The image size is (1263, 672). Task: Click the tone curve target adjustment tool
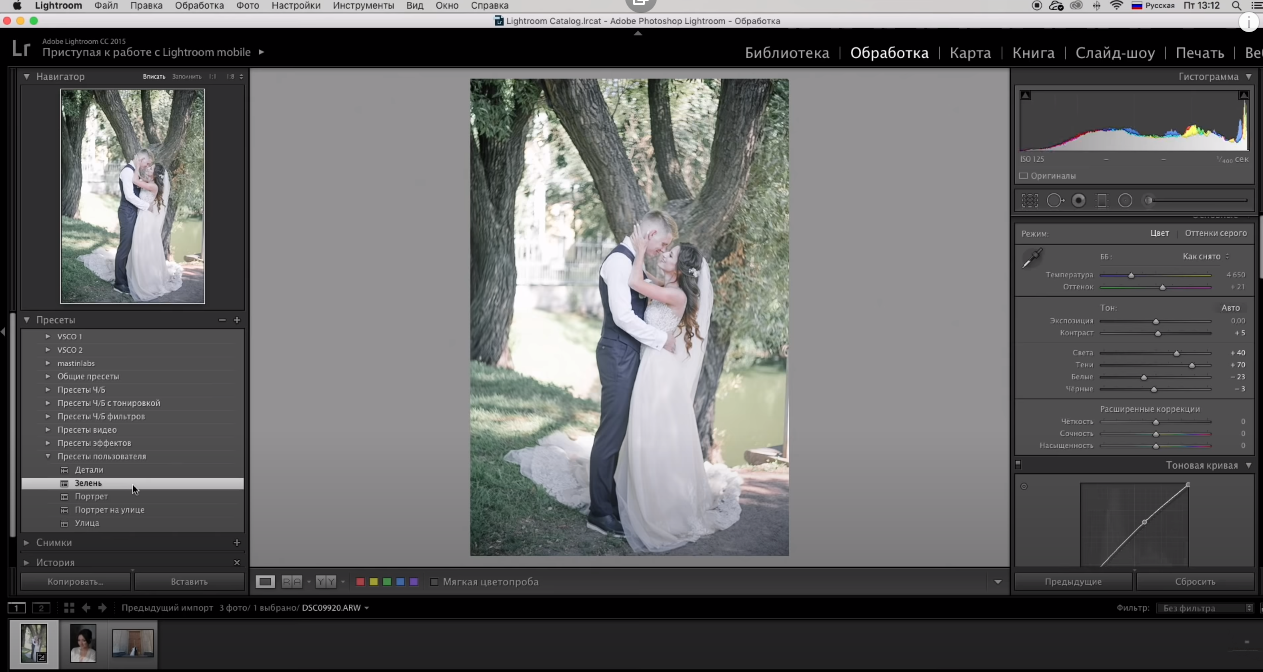[x=1024, y=487]
